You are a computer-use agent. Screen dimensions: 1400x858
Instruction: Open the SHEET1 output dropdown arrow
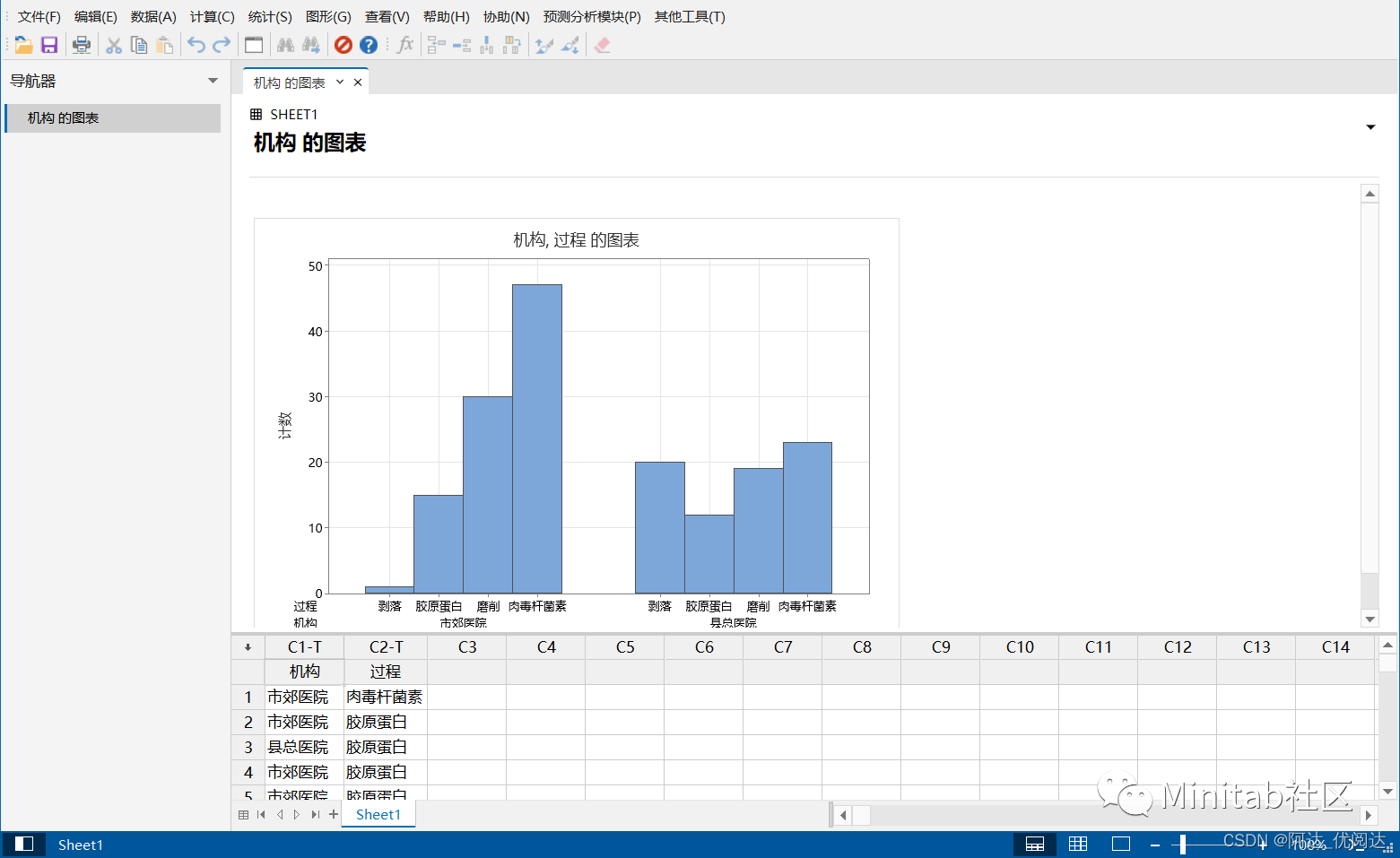(1370, 127)
